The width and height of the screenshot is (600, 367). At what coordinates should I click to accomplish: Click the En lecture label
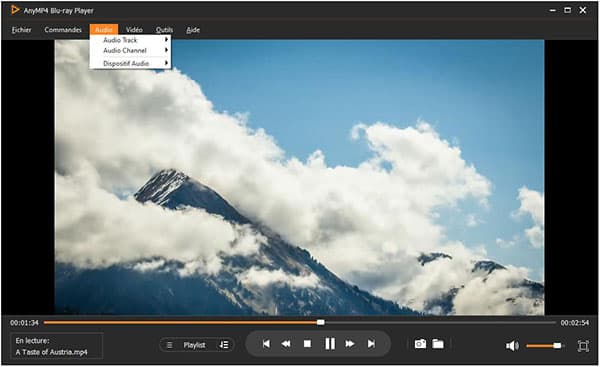[33, 340]
